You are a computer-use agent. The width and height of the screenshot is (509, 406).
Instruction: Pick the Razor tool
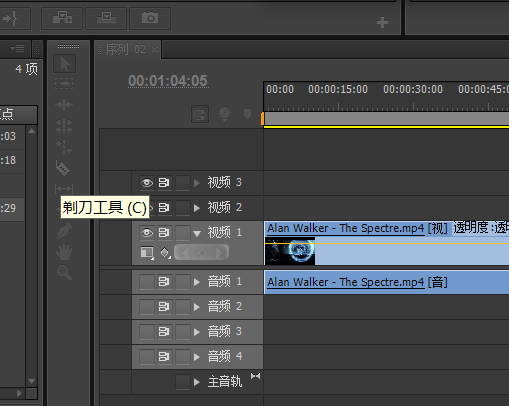63,168
